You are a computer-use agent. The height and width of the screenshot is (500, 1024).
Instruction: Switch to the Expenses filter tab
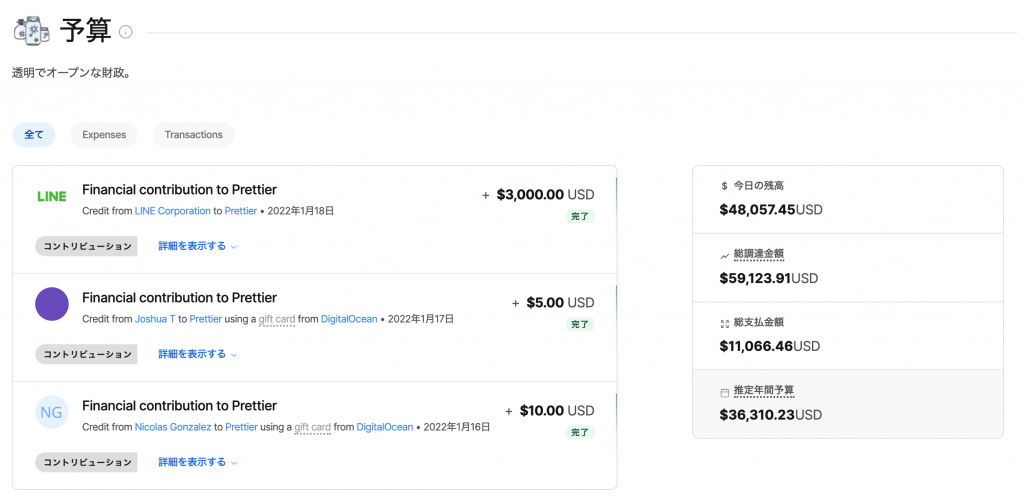click(104, 134)
